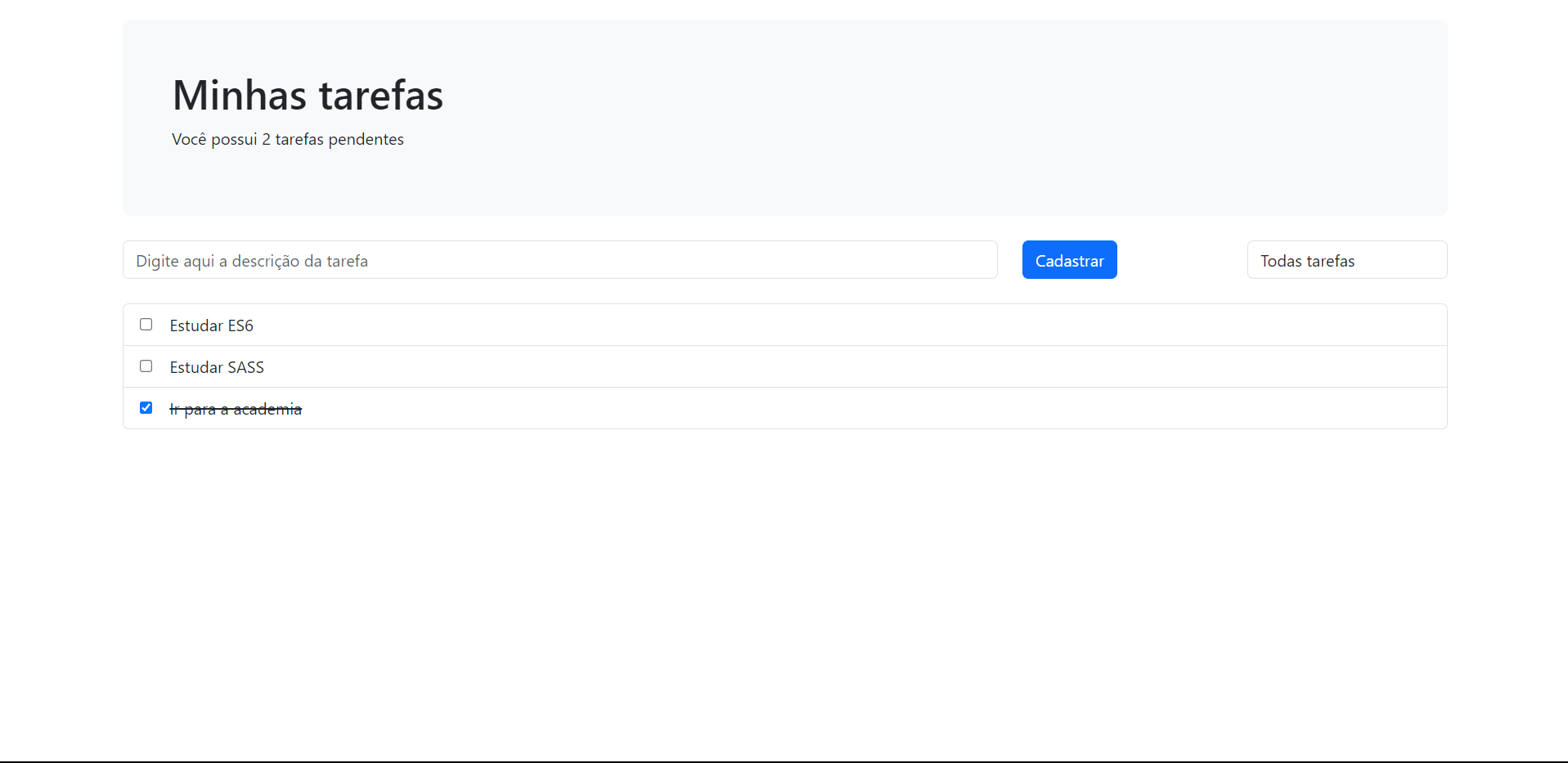The height and width of the screenshot is (763, 1568).
Task: Tick the "Estudar SASS" checkbox
Action: pyautogui.click(x=146, y=366)
